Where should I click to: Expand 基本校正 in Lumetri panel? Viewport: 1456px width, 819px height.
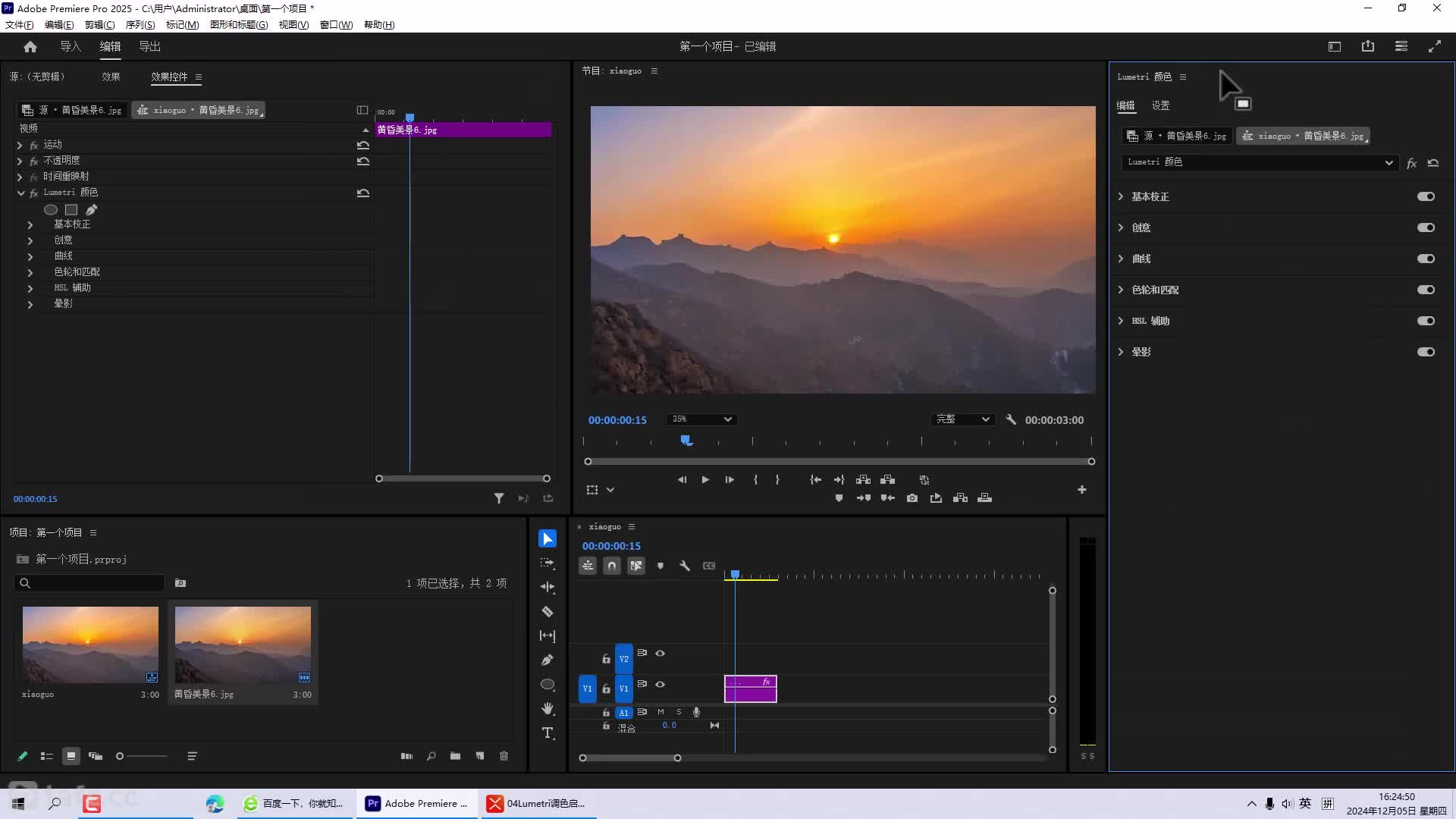pos(1121,196)
